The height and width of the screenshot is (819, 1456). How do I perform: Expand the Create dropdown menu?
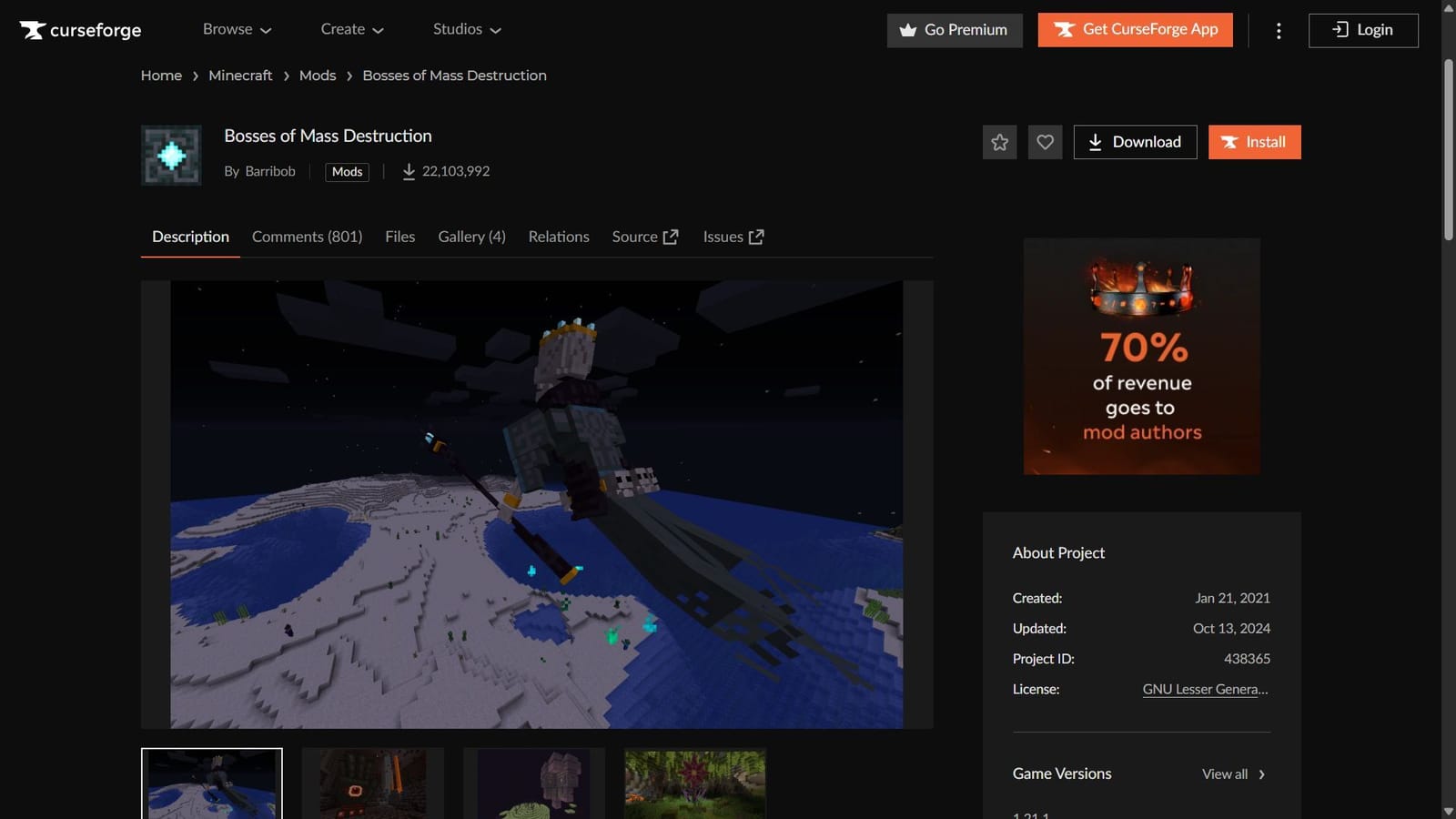tap(352, 29)
